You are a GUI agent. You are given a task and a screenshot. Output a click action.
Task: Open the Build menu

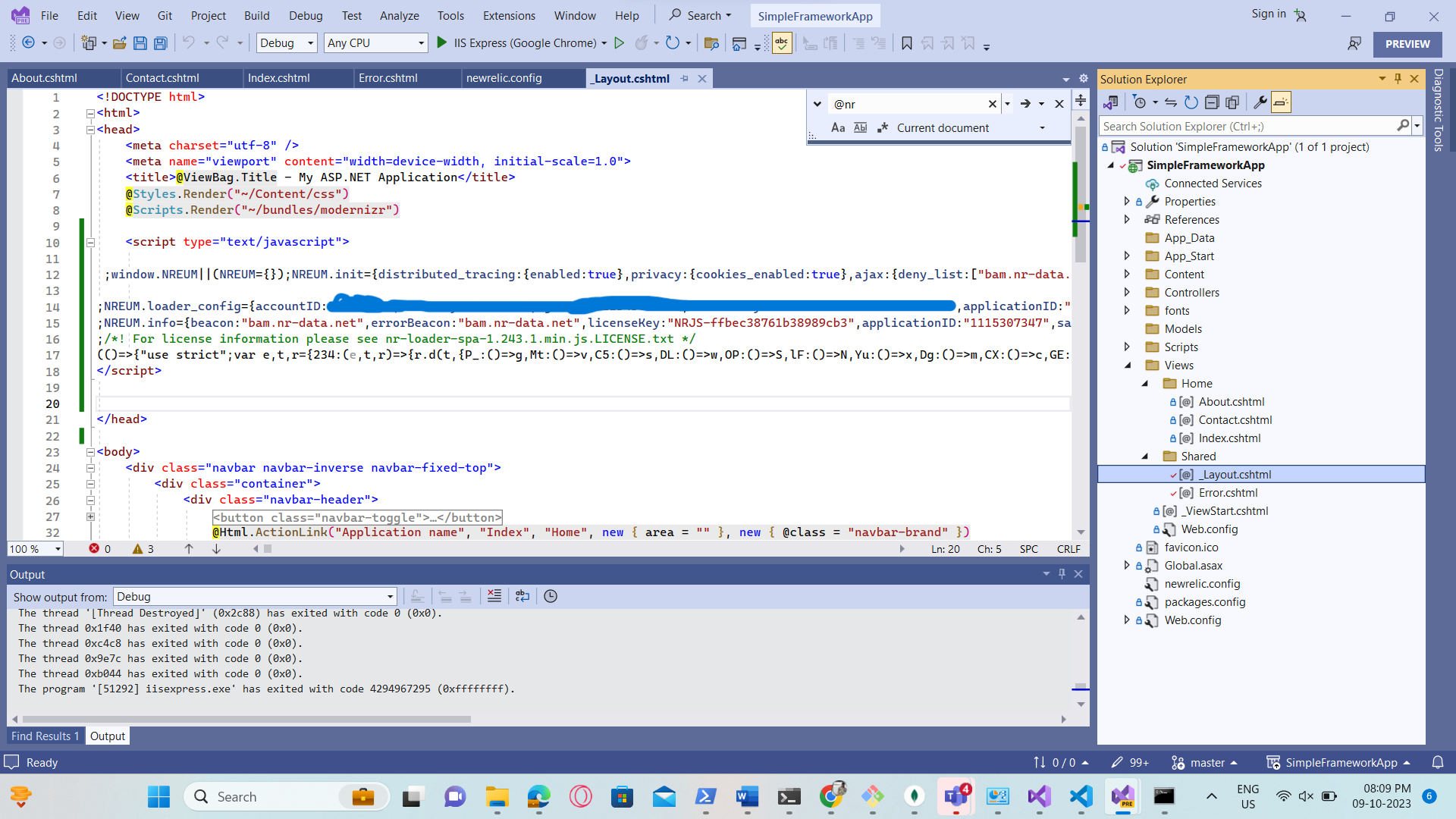(256, 15)
